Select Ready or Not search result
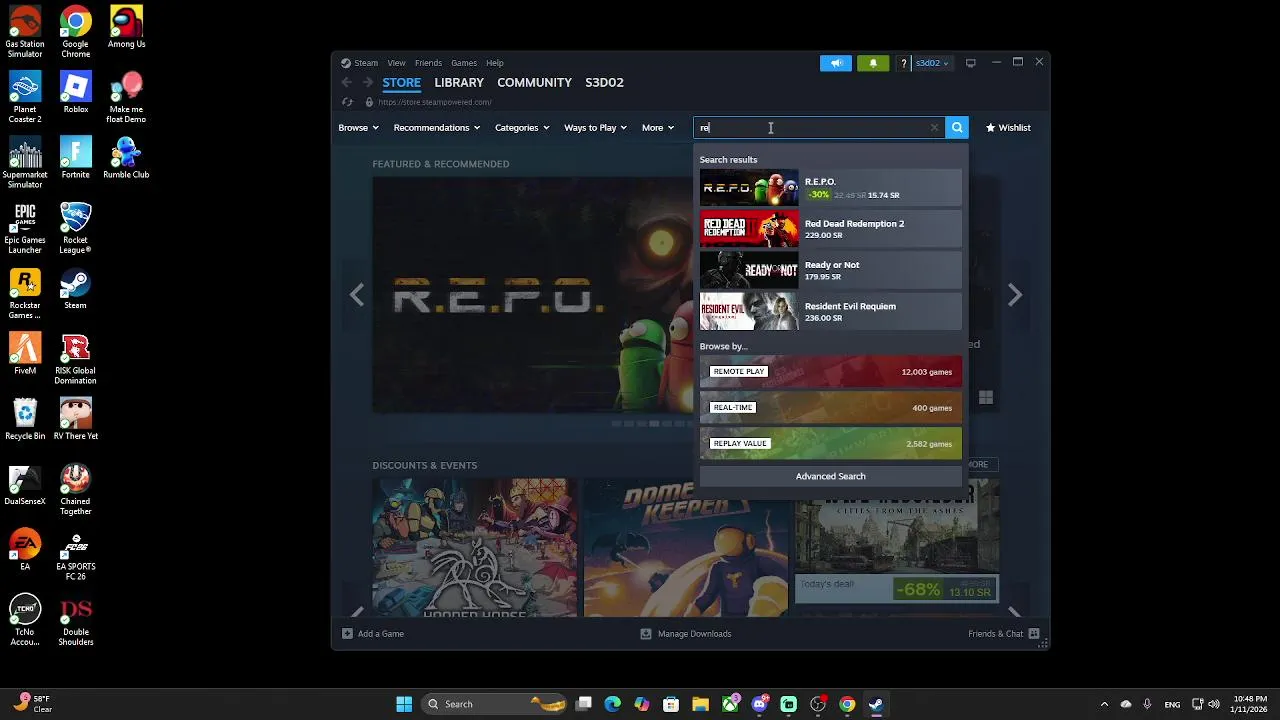The image size is (1280, 720). tap(830, 270)
